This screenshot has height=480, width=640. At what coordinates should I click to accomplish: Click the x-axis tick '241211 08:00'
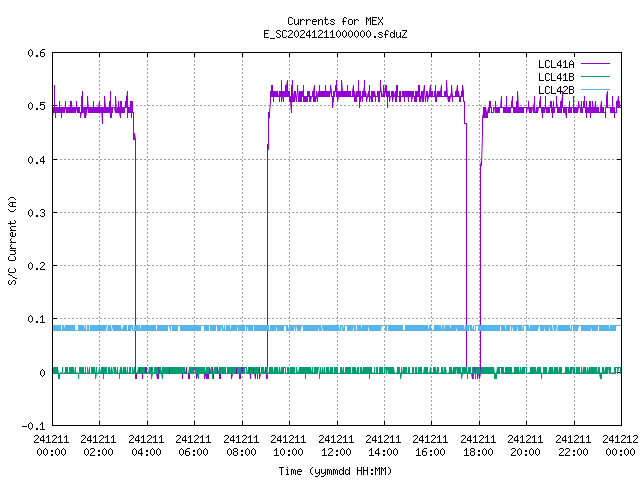[x=241, y=446]
